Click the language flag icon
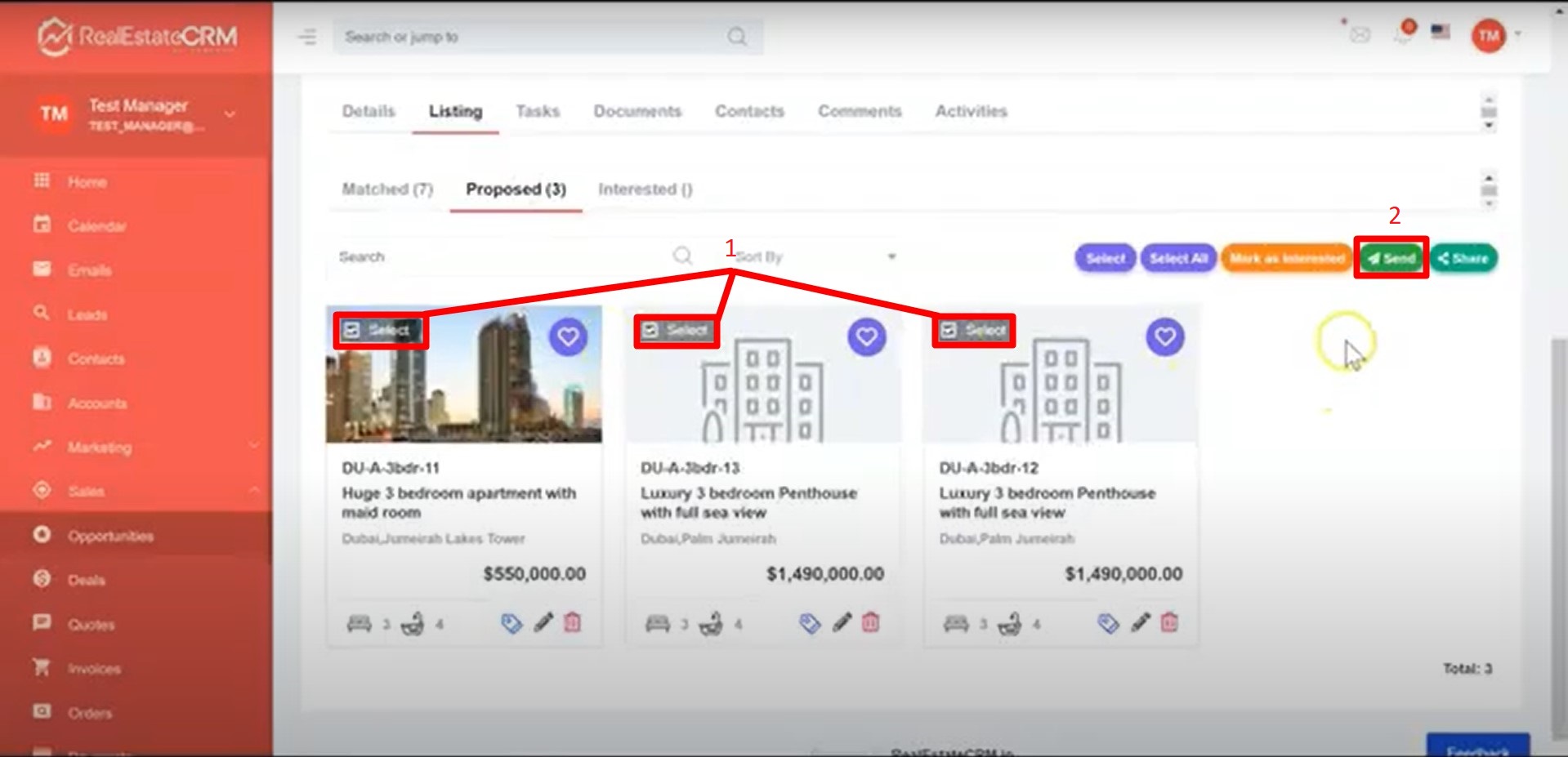Viewport: 1568px width, 757px height. tap(1440, 32)
